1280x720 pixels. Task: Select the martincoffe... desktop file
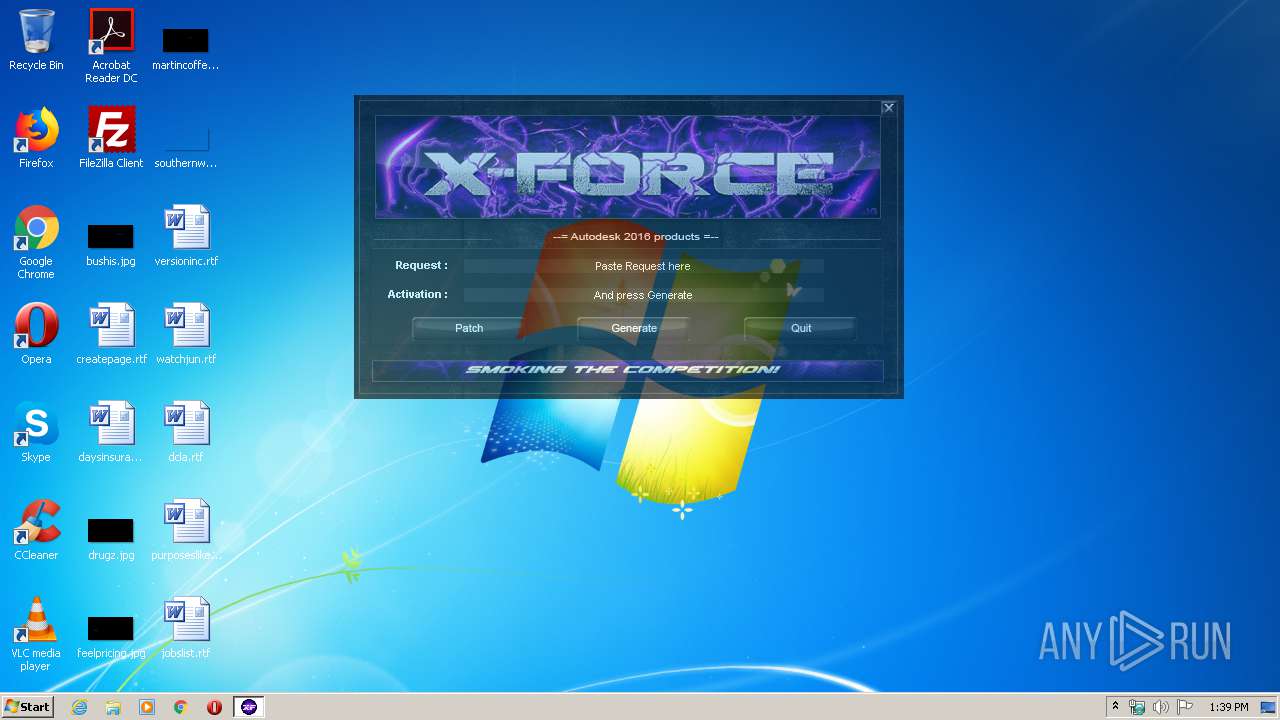pyautogui.click(x=185, y=50)
